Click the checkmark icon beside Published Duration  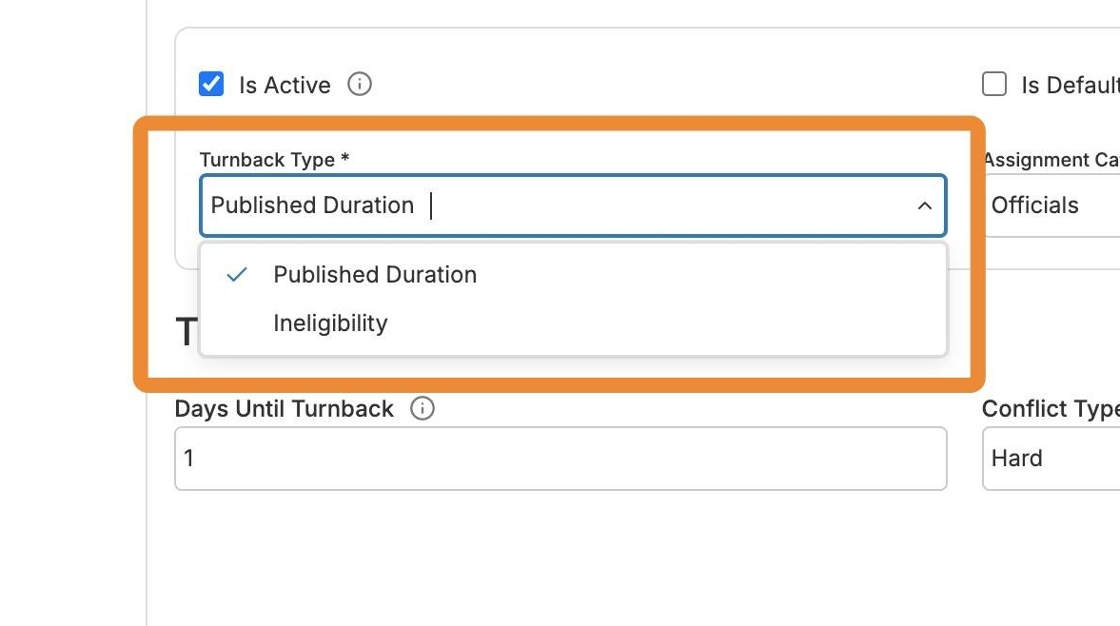point(237,275)
